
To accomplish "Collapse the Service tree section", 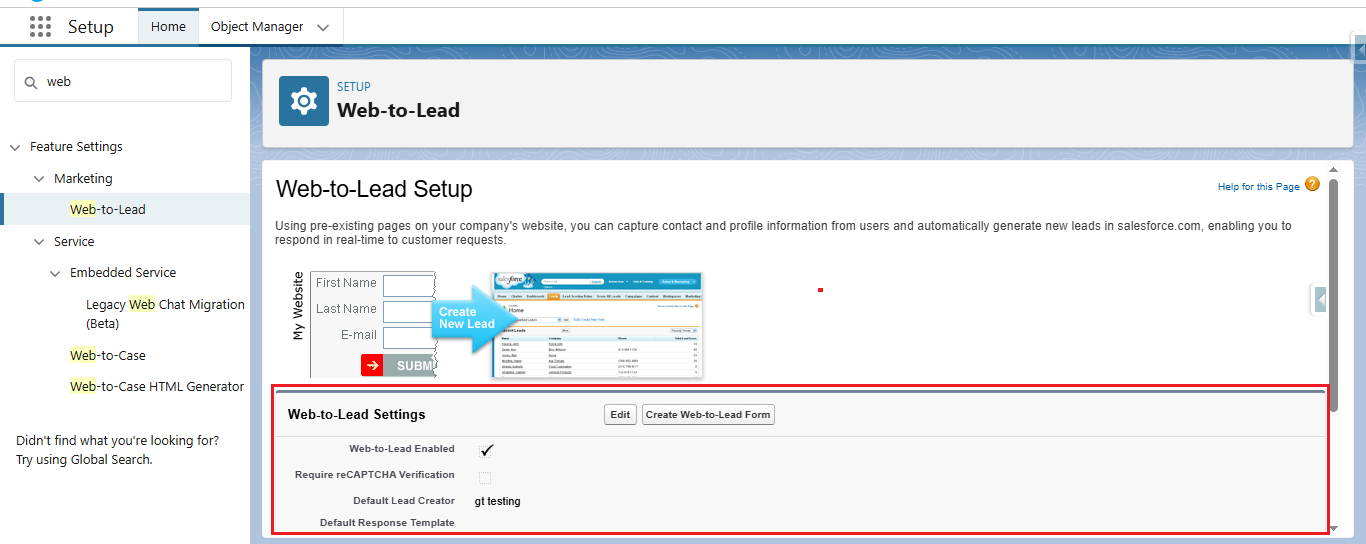I will point(39,242).
